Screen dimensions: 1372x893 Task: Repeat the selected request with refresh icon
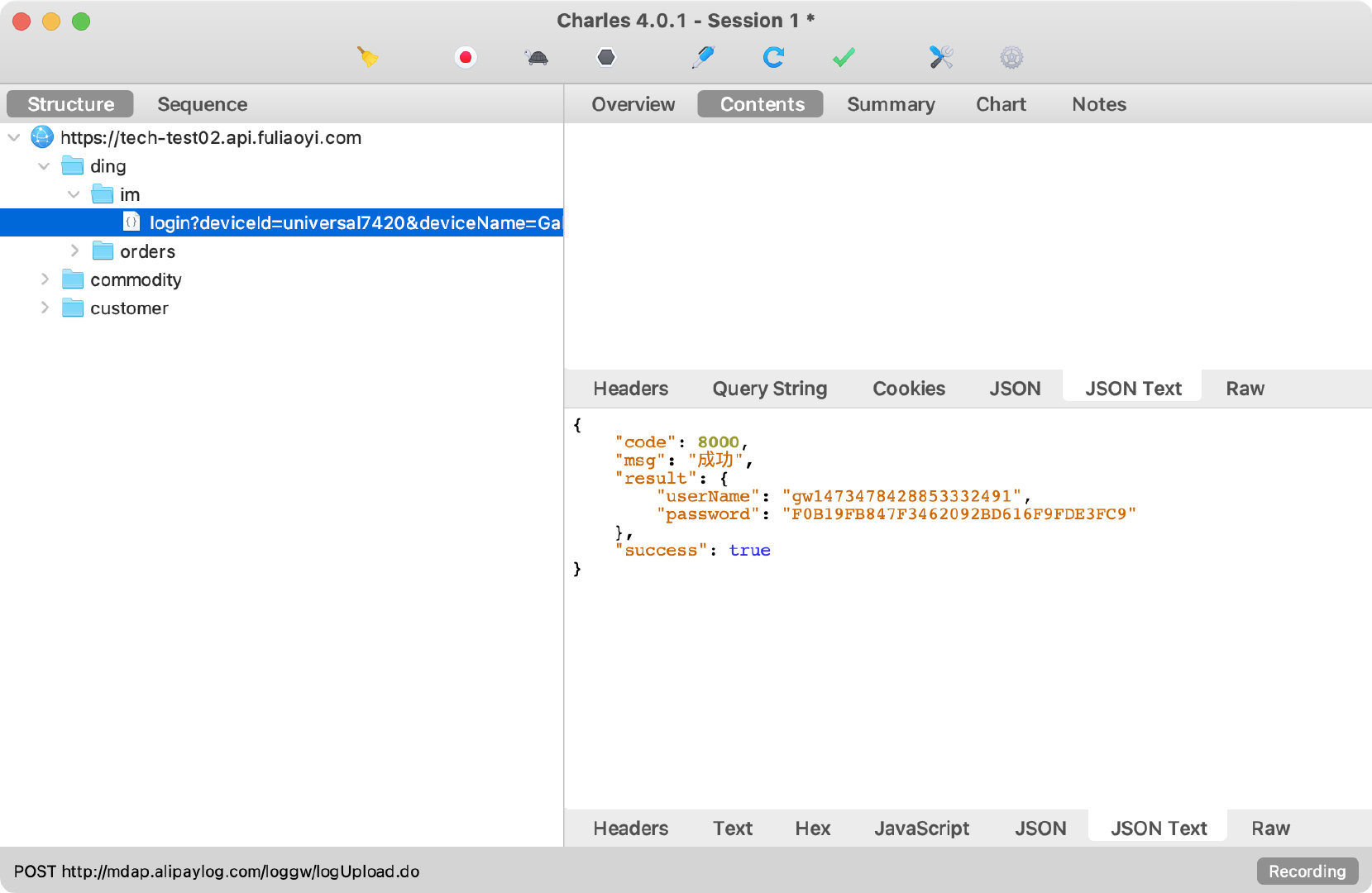point(773,57)
